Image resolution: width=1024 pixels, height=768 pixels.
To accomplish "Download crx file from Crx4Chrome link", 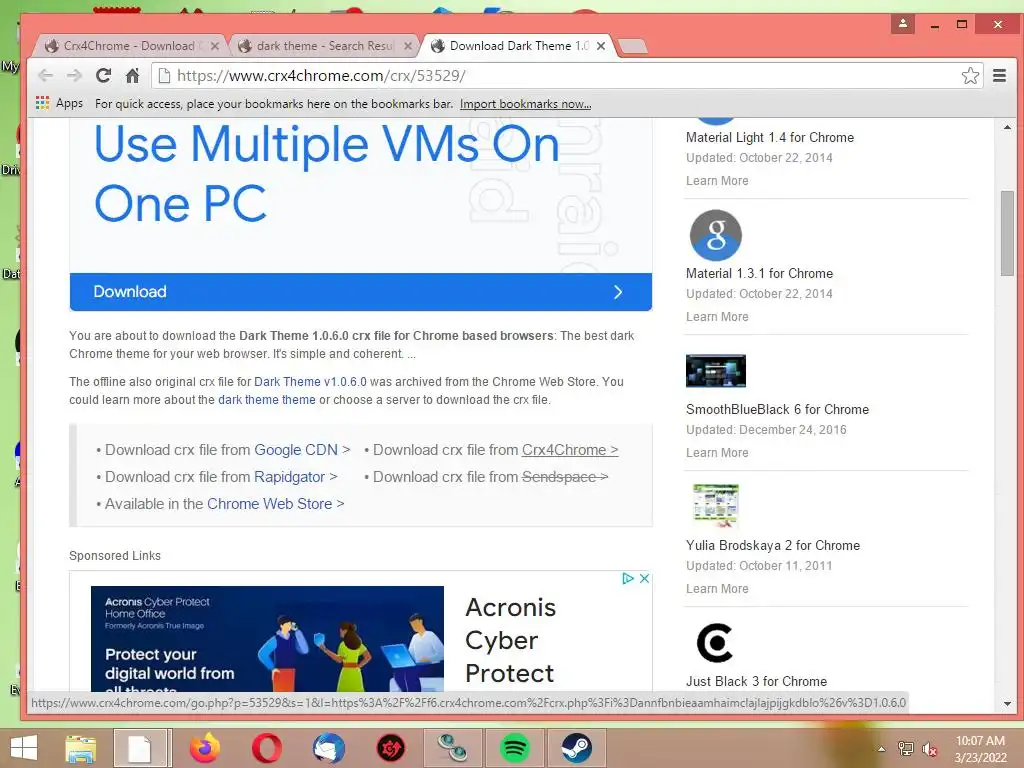I will click(x=569, y=450).
